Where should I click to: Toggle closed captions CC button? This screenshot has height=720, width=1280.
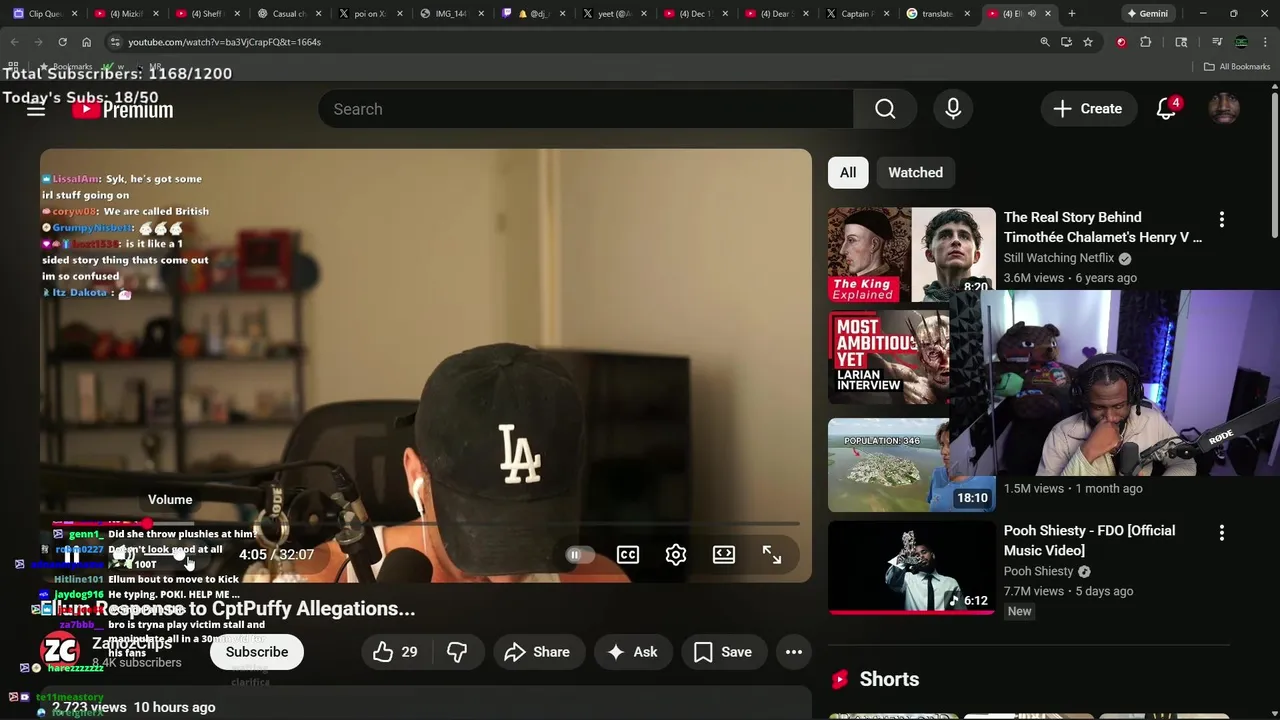[x=628, y=555]
